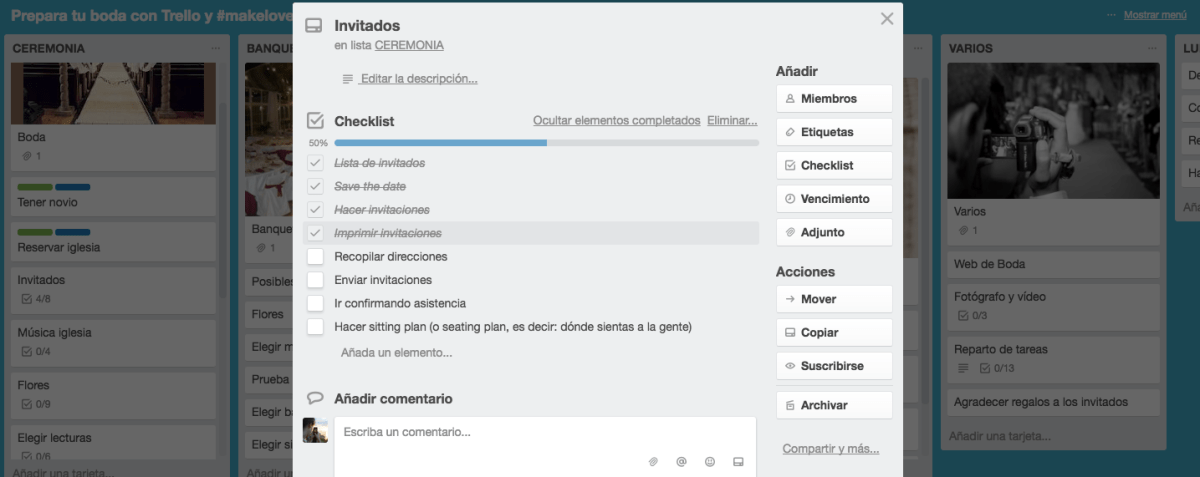Image resolution: width=1200 pixels, height=477 pixels.
Task: Open Compartir y más options
Action: click(x=830, y=449)
